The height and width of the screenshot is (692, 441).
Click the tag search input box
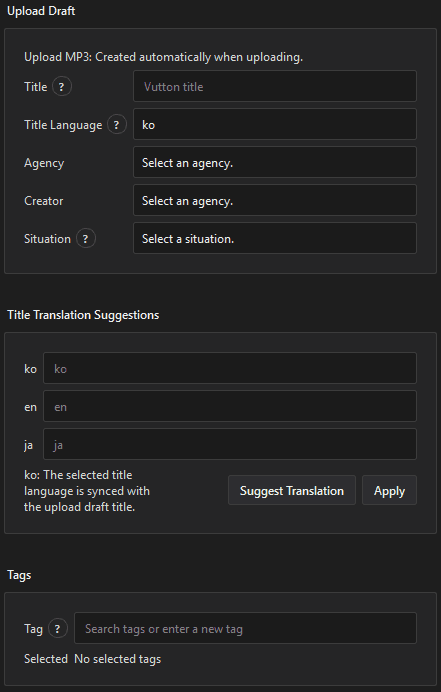[245, 628]
